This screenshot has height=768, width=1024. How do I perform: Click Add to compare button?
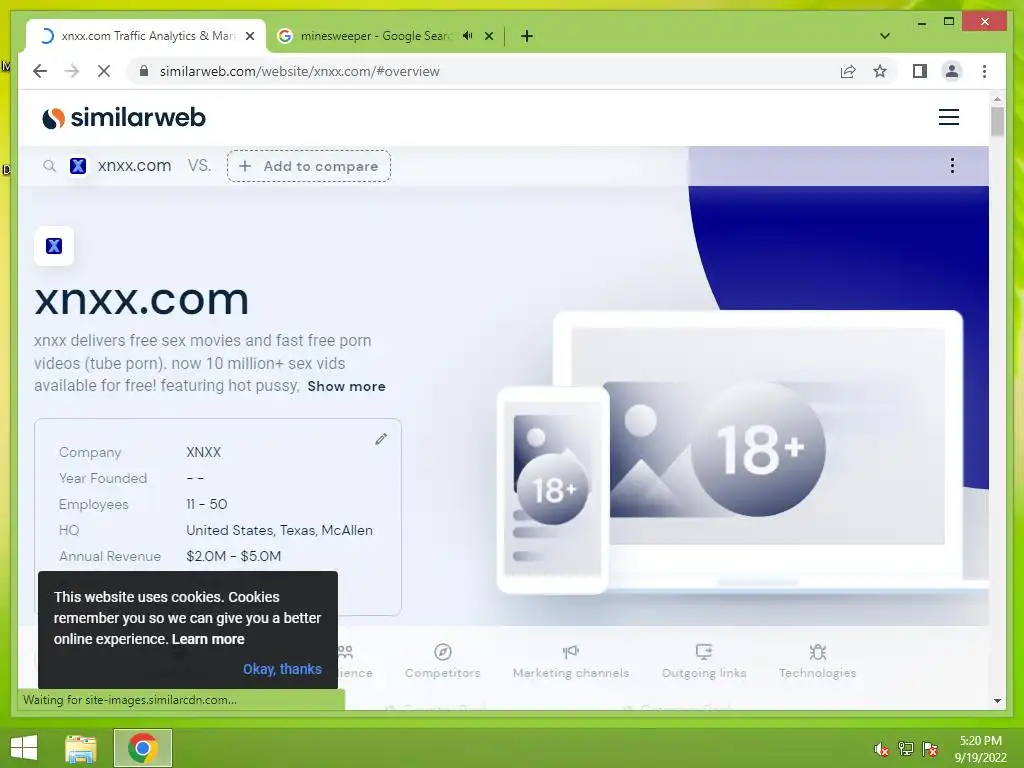309,166
